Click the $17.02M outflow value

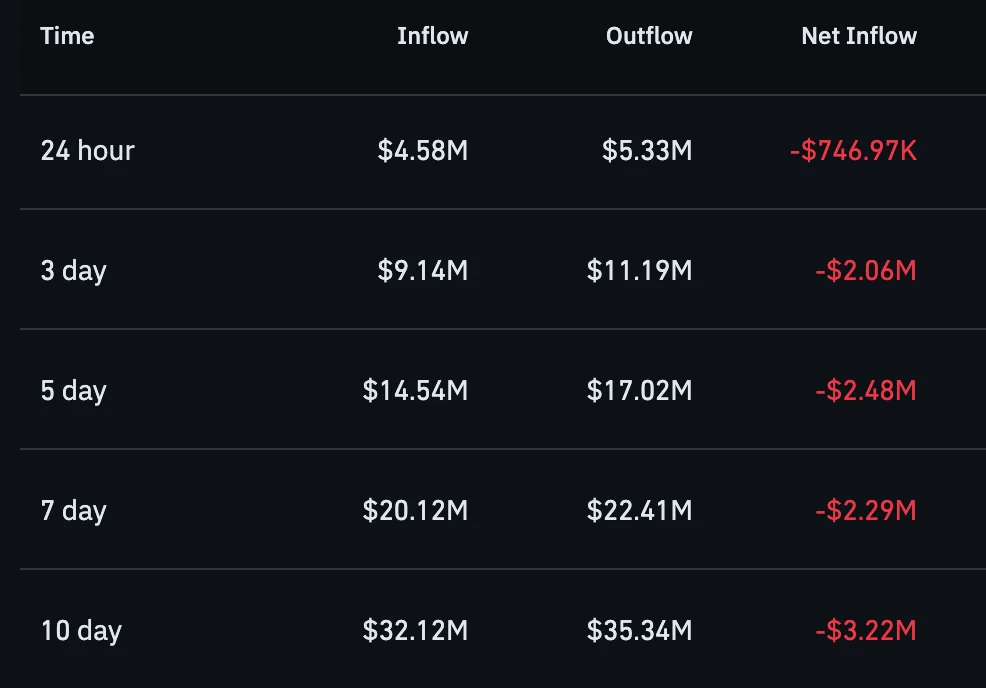640,391
